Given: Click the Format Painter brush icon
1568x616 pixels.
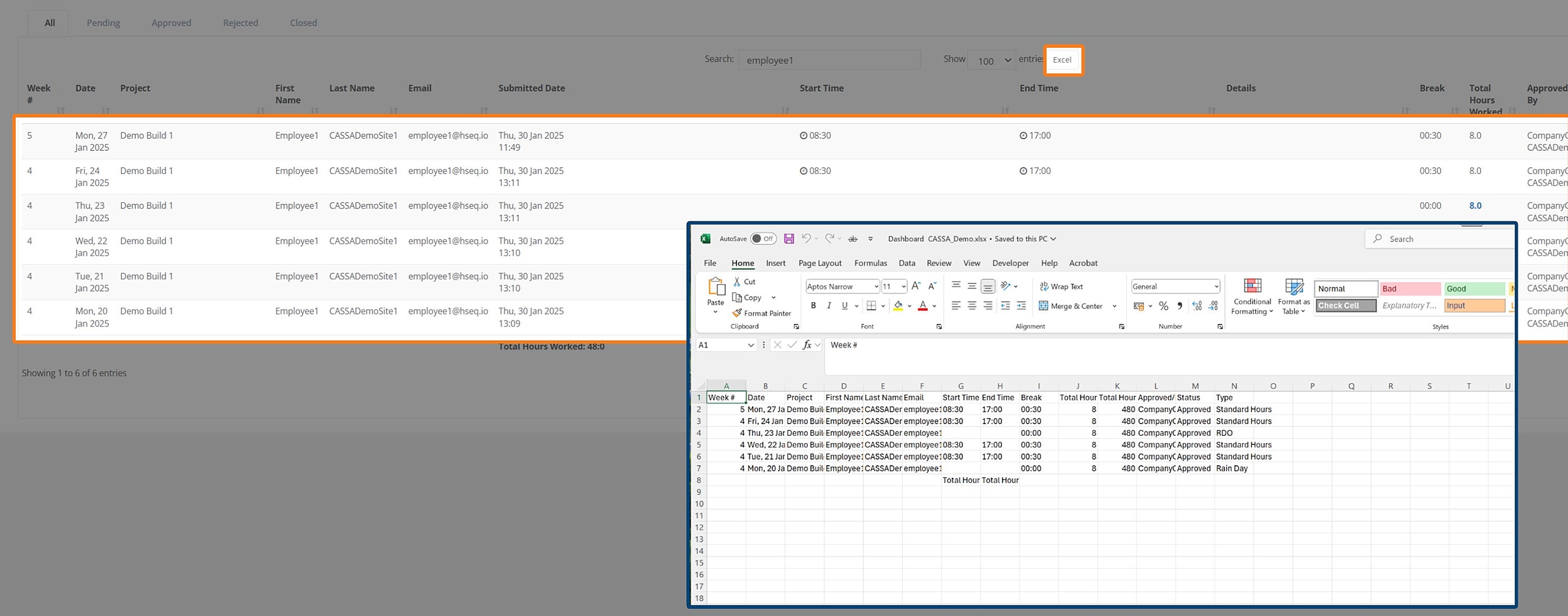Looking at the screenshot, I should tap(737, 313).
